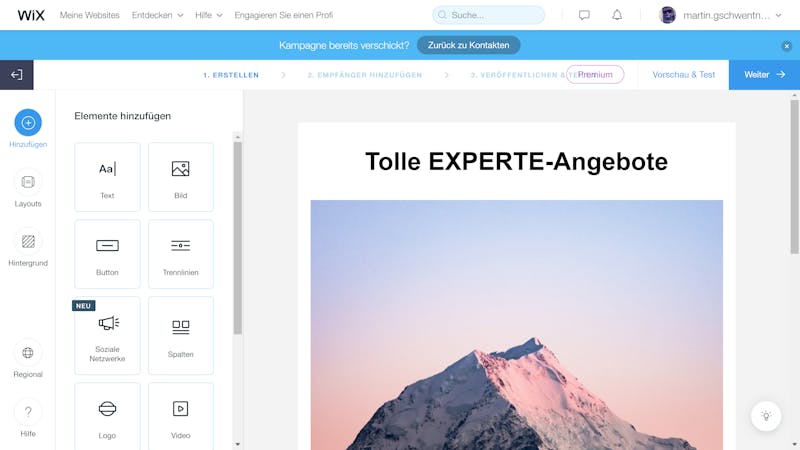Select step 1. Erstellen
The image size is (800, 450).
pos(231,75)
